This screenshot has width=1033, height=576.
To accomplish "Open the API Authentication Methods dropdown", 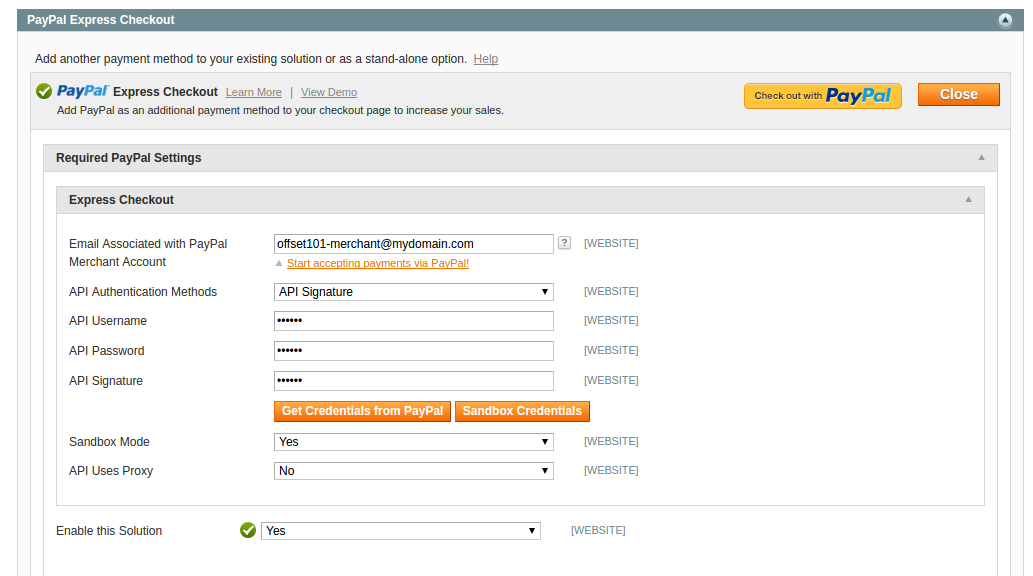I will [413, 292].
